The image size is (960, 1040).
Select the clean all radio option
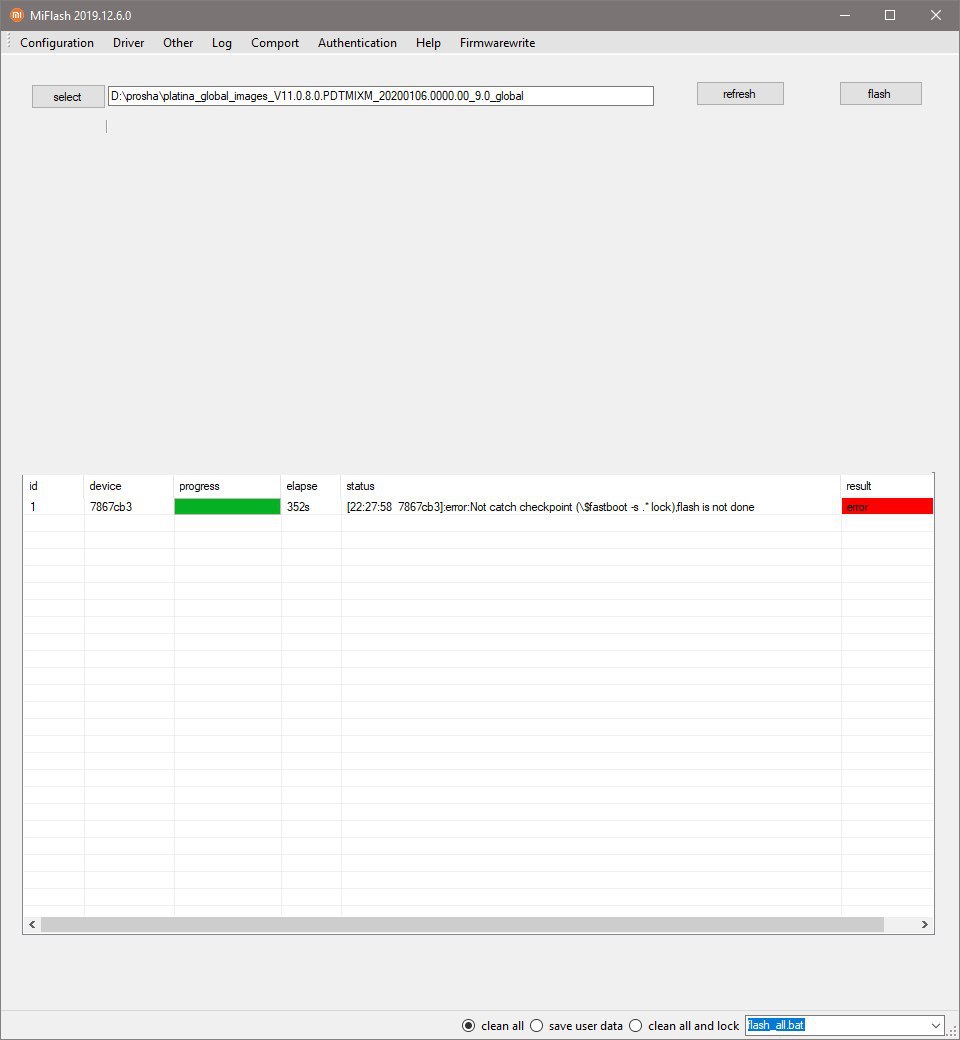[493, 1025]
